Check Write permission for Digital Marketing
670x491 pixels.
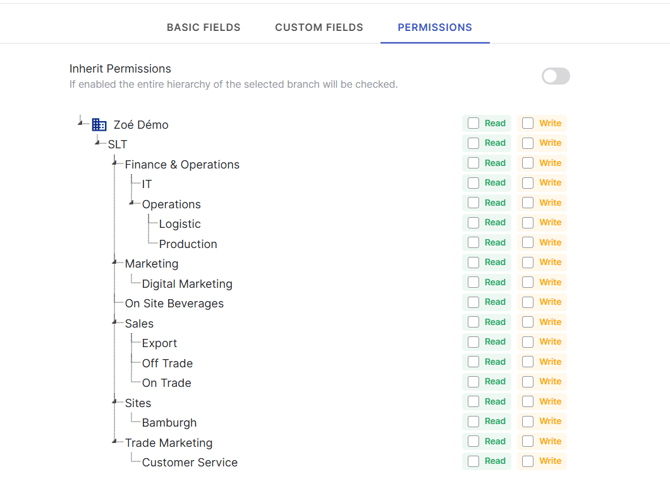528,283
